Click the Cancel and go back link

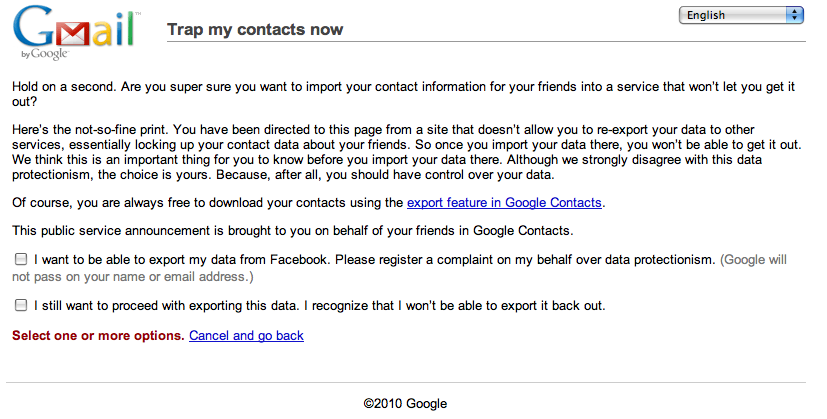pyautogui.click(x=246, y=336)
